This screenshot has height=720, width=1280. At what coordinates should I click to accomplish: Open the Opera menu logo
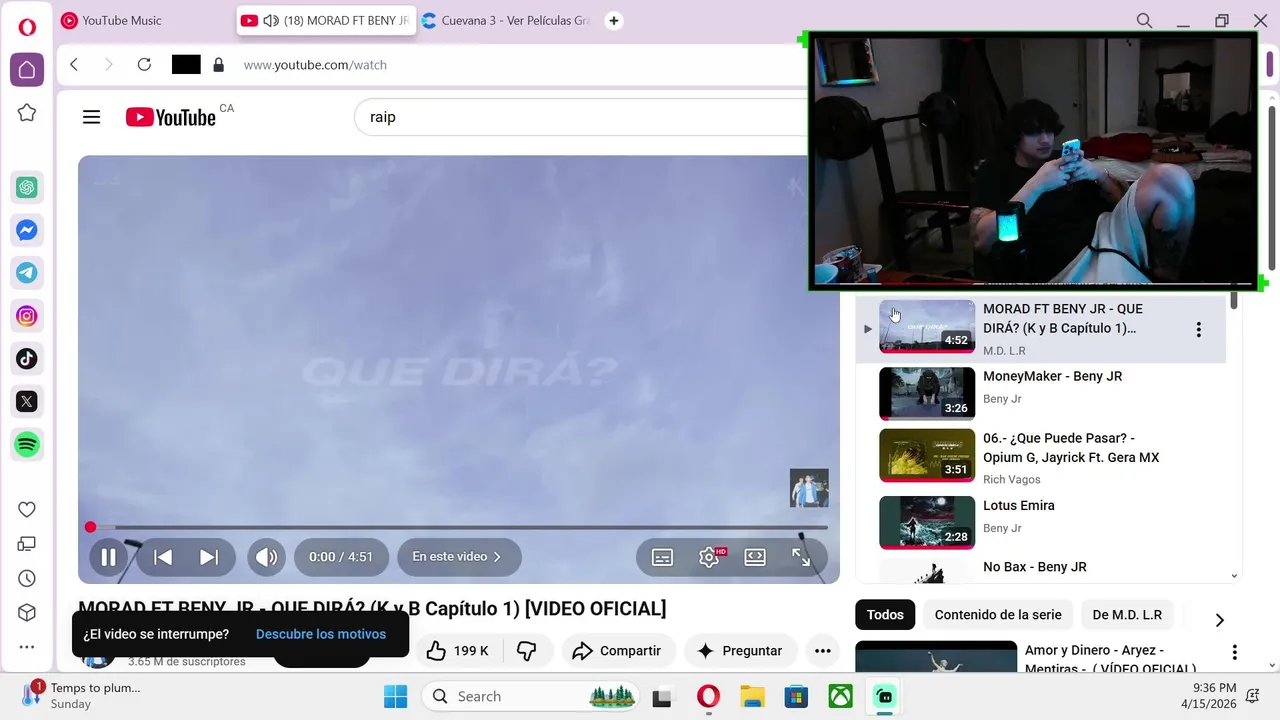coord(27,27)
